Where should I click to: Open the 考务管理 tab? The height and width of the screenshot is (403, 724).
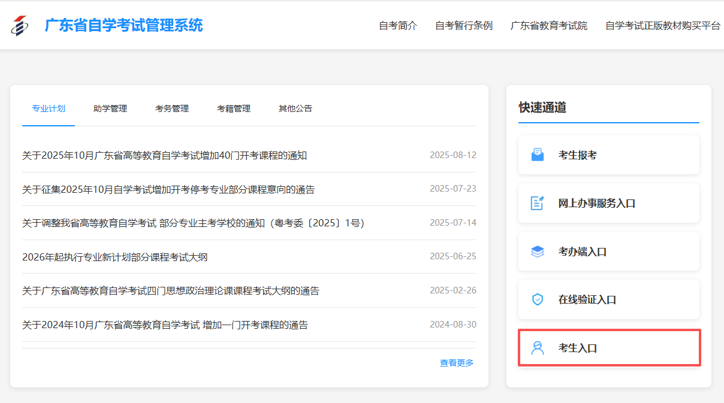point(172,108)
